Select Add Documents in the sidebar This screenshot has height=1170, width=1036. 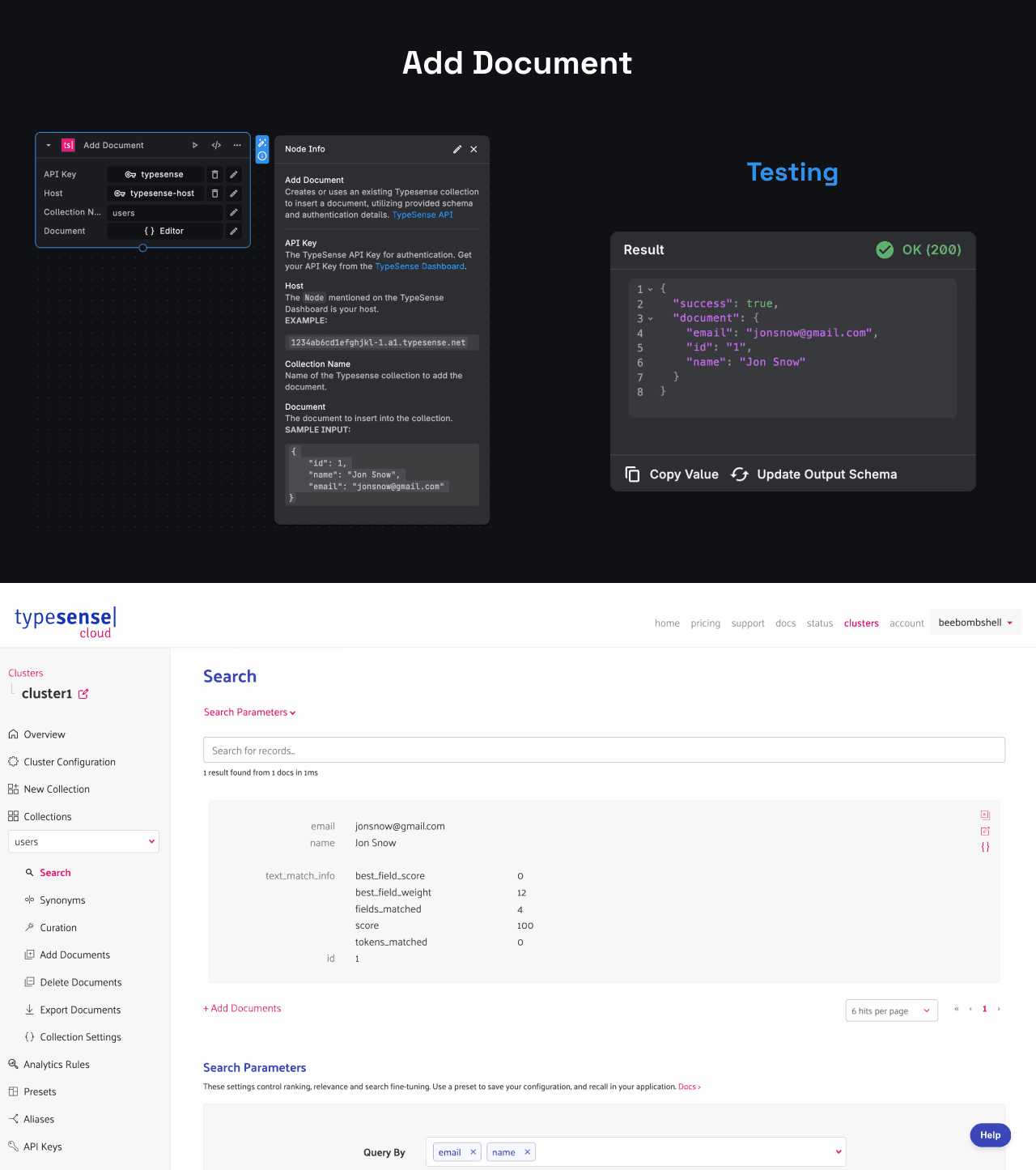[x=74, y=955]
